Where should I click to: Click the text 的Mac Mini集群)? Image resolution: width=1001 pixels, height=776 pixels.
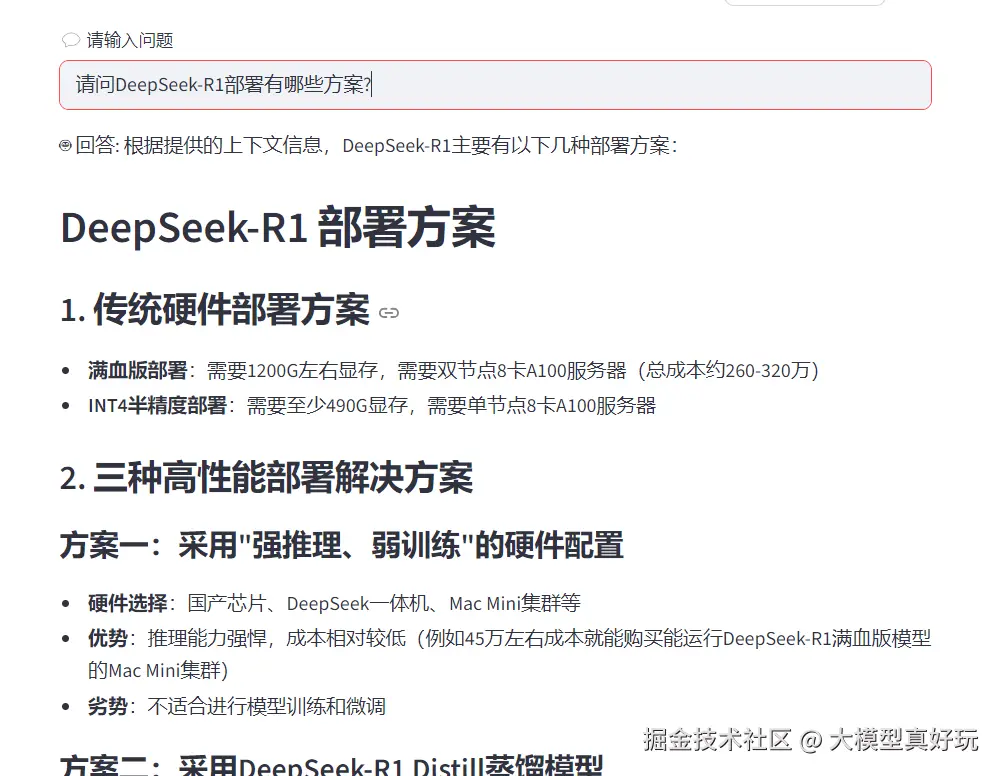pos(158,670)
